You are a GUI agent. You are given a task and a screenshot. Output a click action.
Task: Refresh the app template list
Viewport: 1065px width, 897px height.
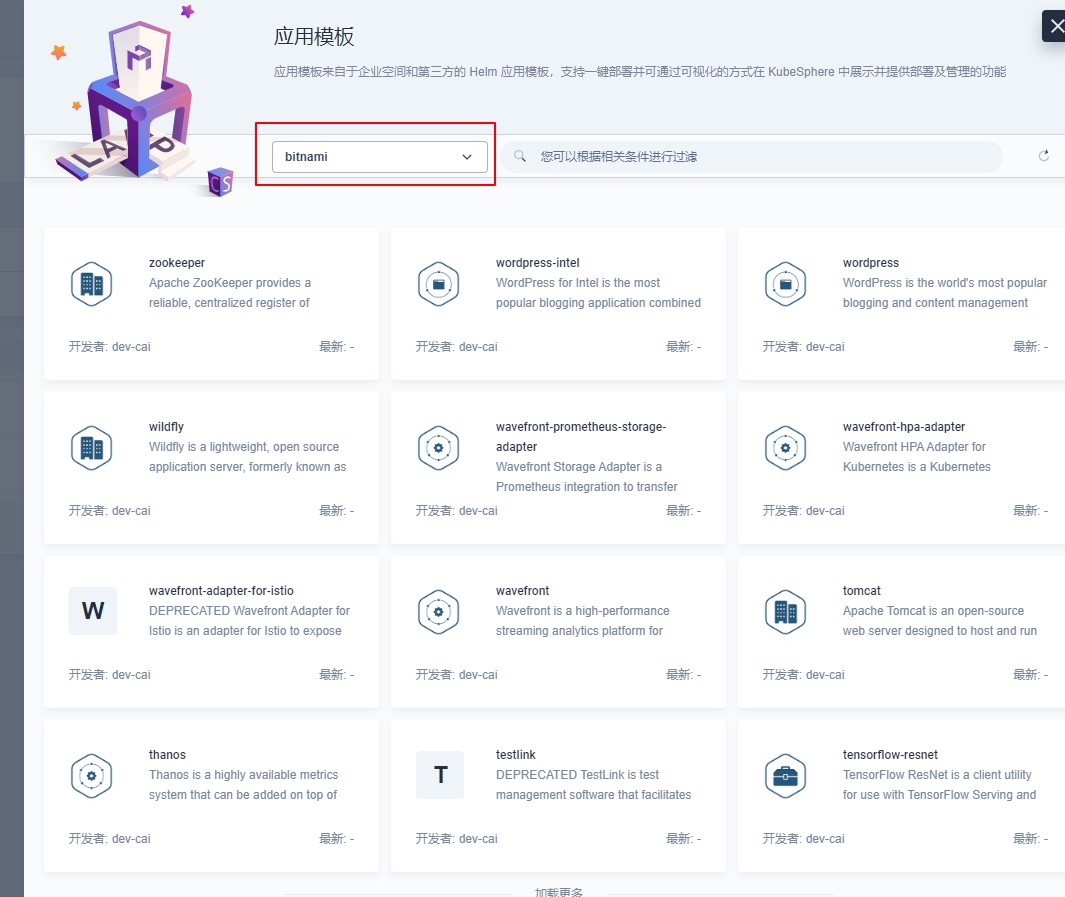click(x=1044, y=156)
